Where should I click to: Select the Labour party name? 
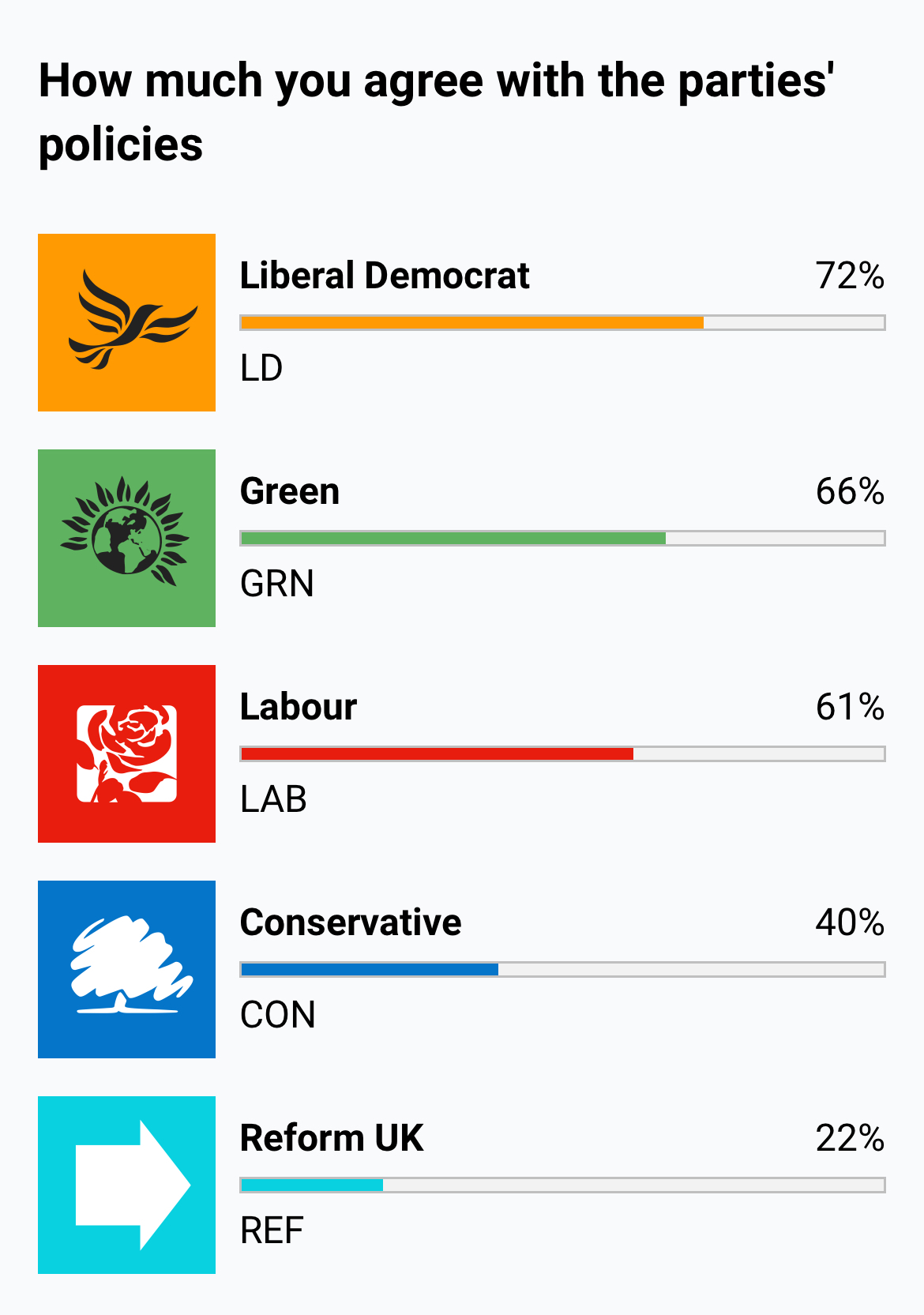coord(299,707)
